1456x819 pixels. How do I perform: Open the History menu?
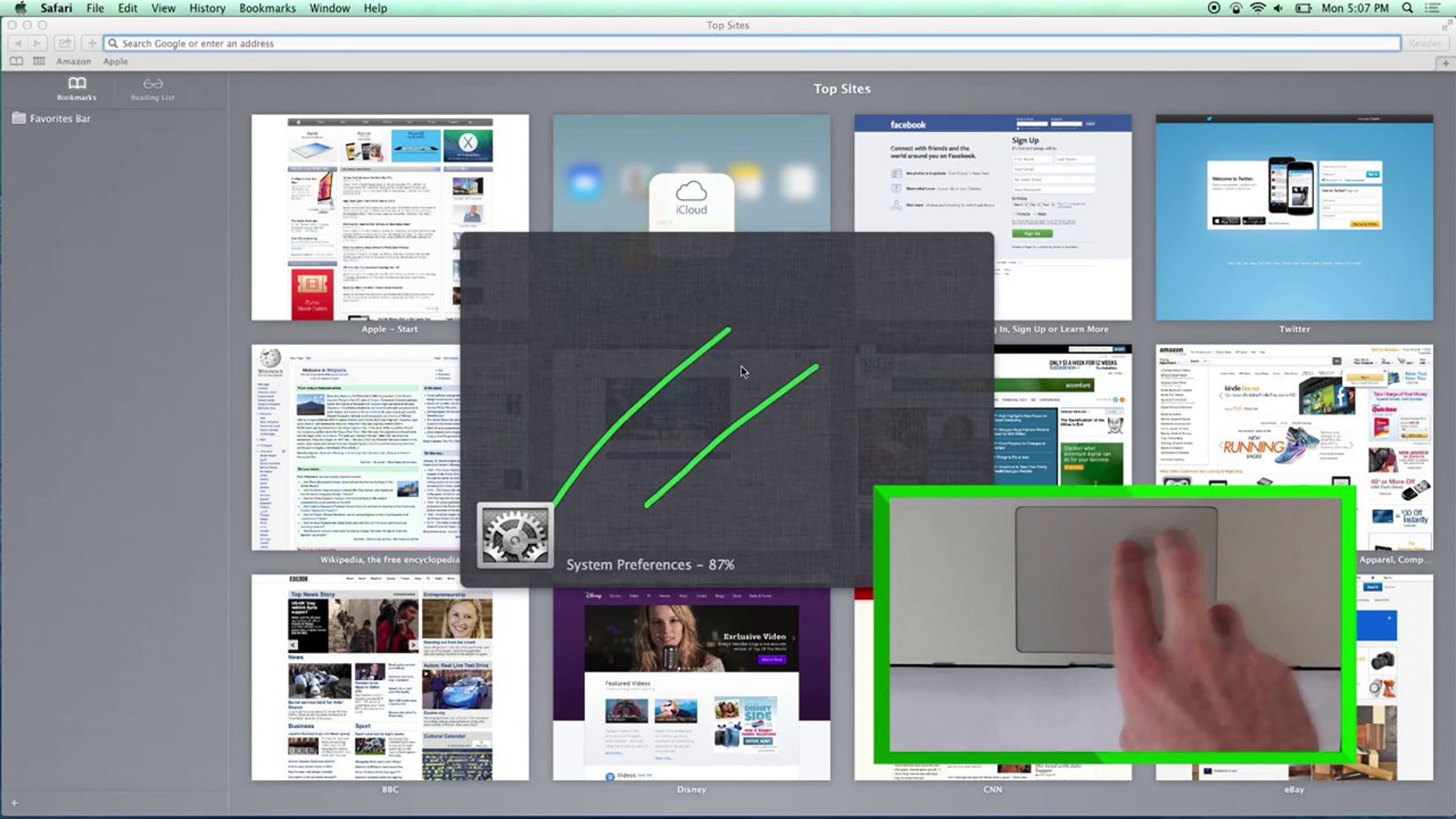click(207, 8)
